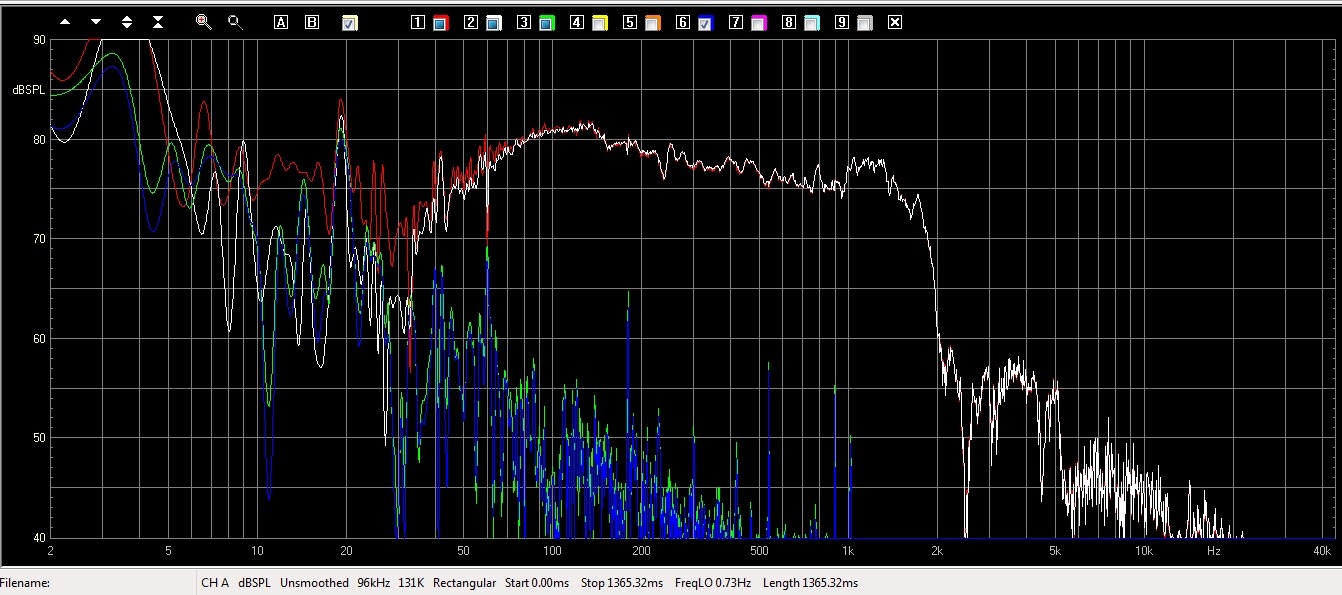
Task: Select overlay slot number 9
Action: [842, 22]
